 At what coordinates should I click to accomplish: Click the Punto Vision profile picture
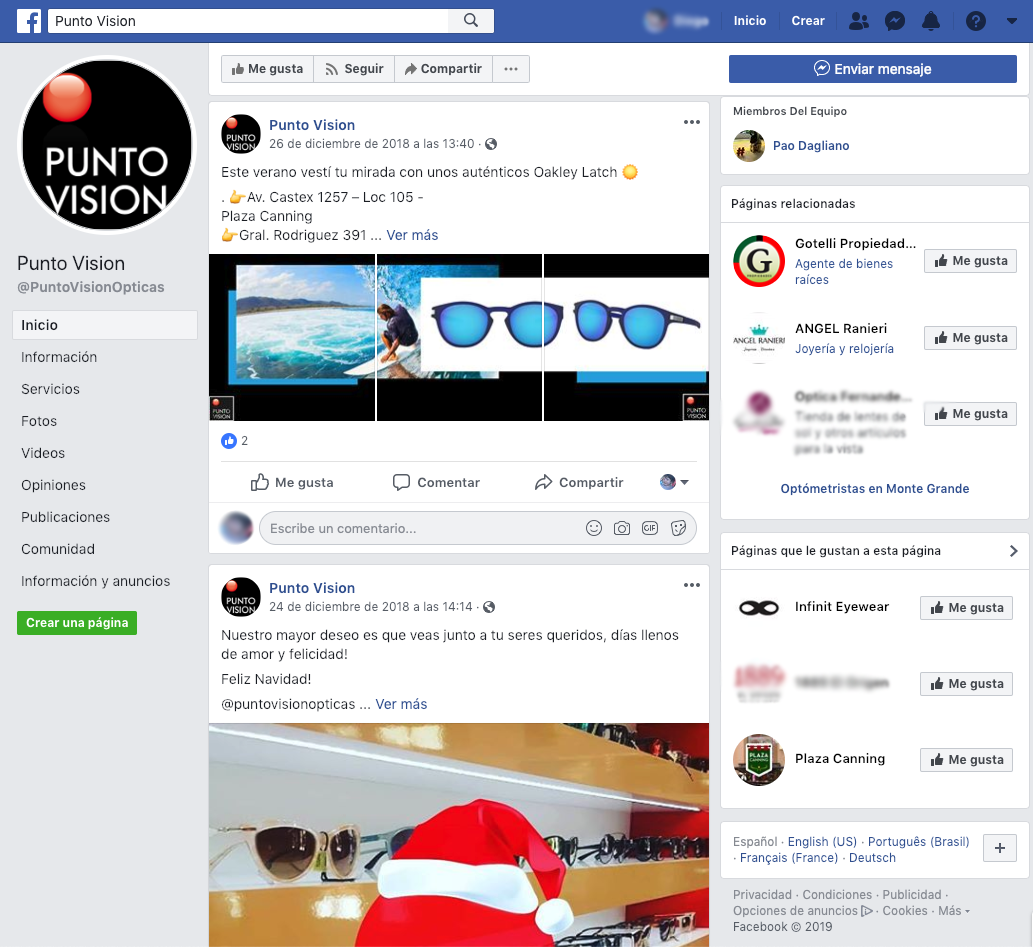click(x=107, y=145)
